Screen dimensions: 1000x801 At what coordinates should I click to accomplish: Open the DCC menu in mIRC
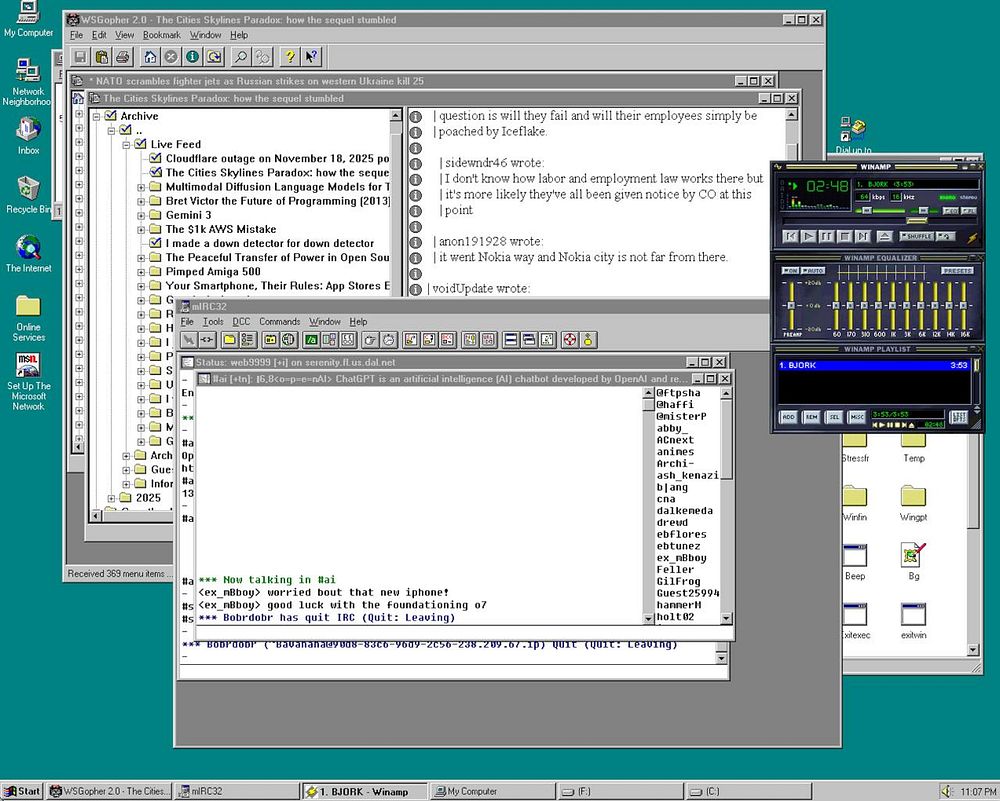241,322
